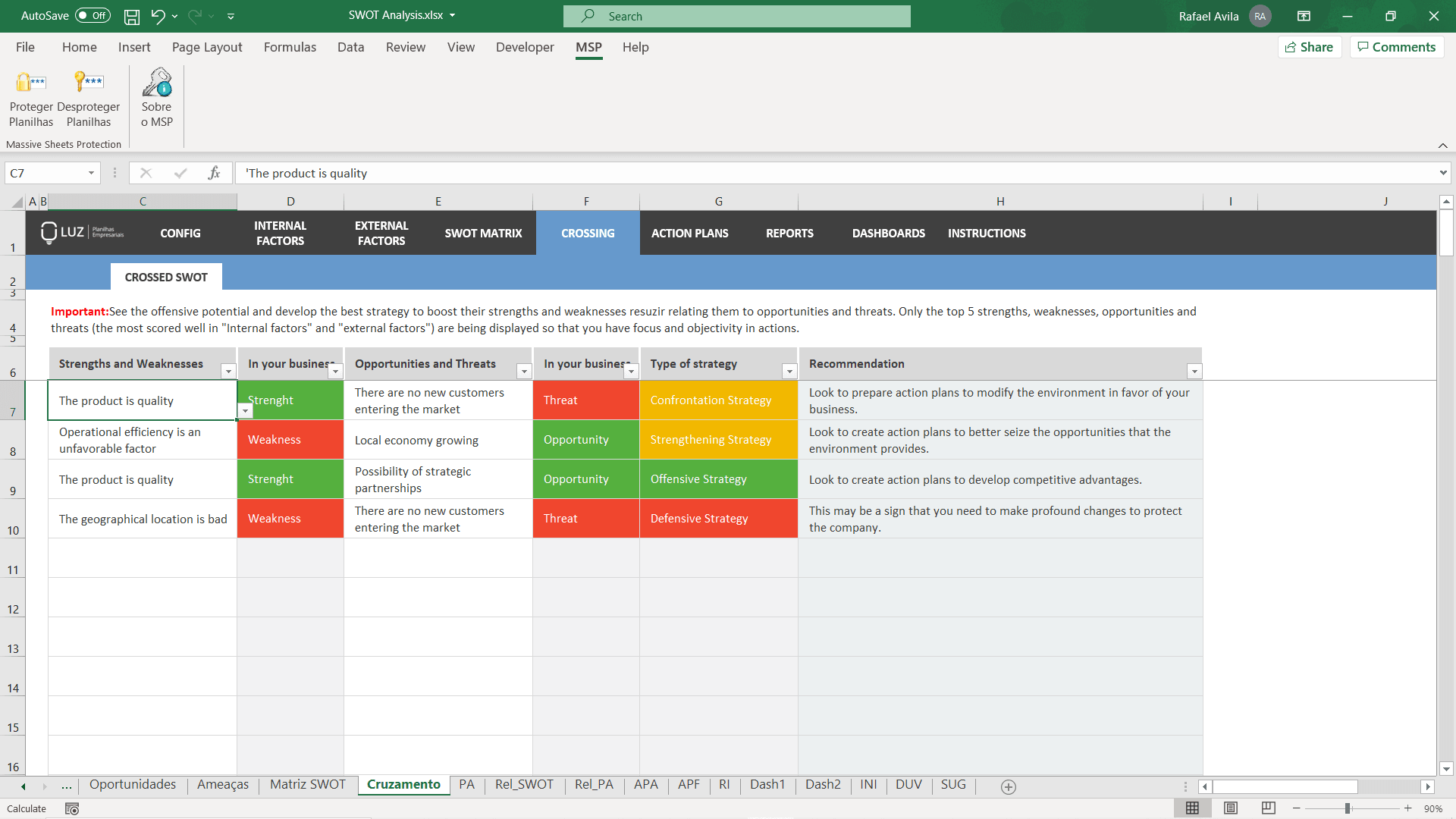
Task: Click the Save icon
Action: click(131, 16)
